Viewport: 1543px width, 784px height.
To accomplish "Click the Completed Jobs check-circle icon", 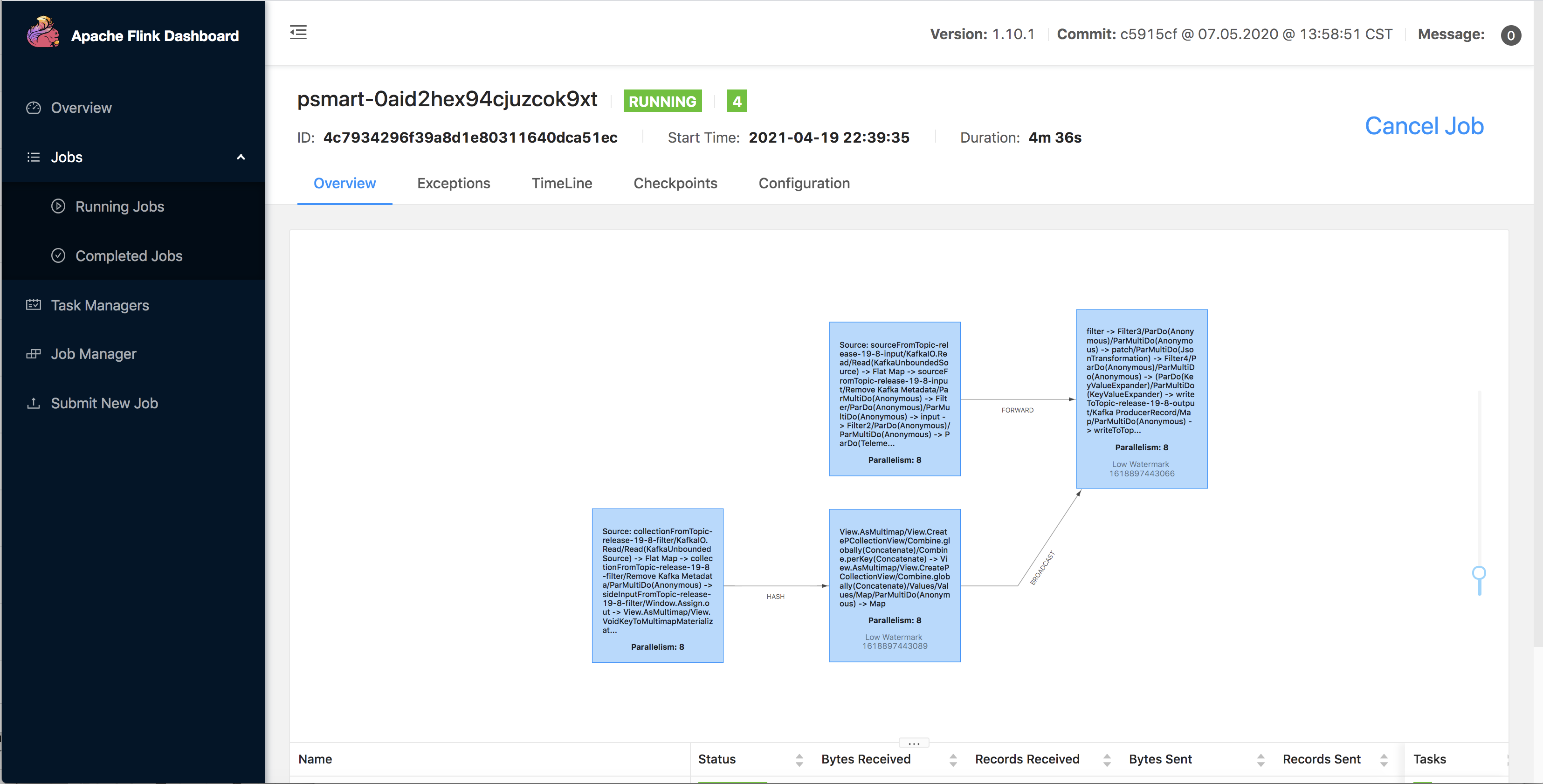I will (x=58, y=256).
